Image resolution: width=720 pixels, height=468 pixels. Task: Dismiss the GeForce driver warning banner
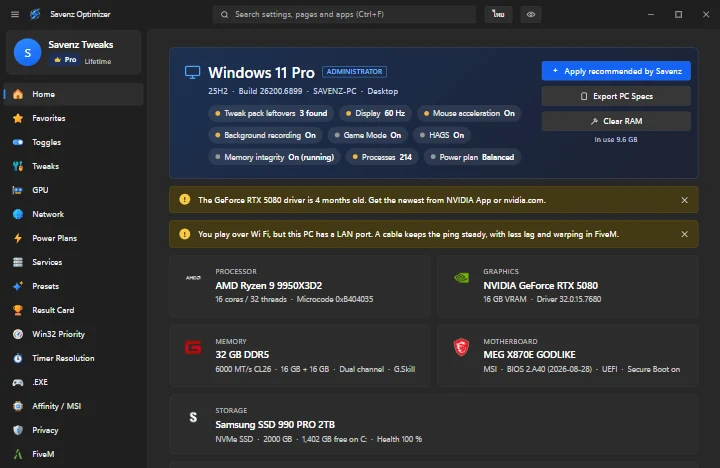coord(684,200)
